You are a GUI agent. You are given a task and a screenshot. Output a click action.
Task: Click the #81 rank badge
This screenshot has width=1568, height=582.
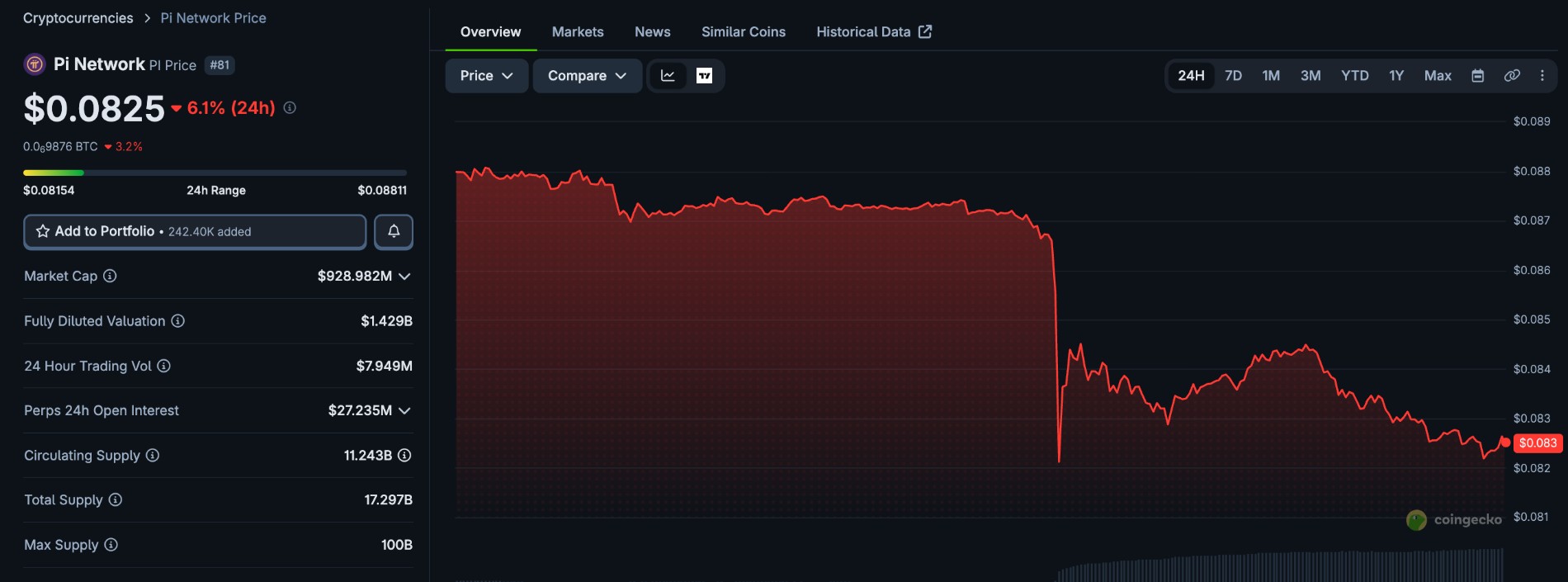(220, 65)
